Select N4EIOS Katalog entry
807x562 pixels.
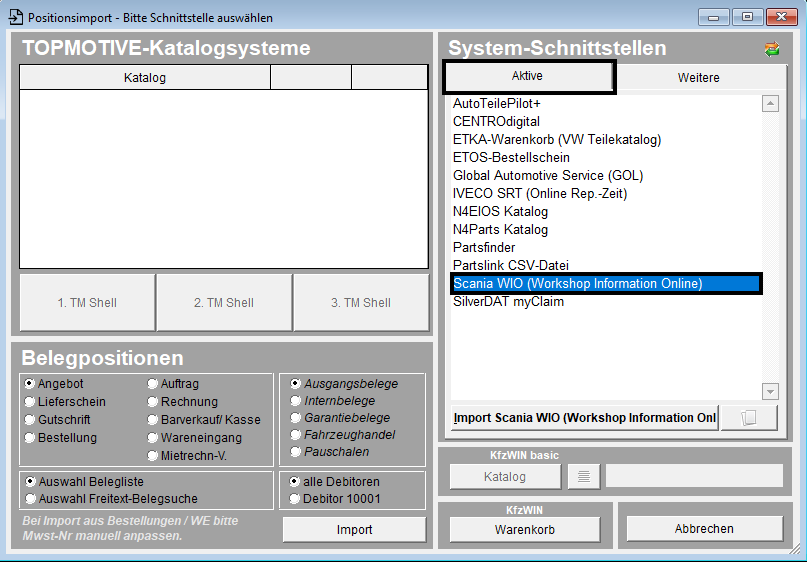(606, 212)
